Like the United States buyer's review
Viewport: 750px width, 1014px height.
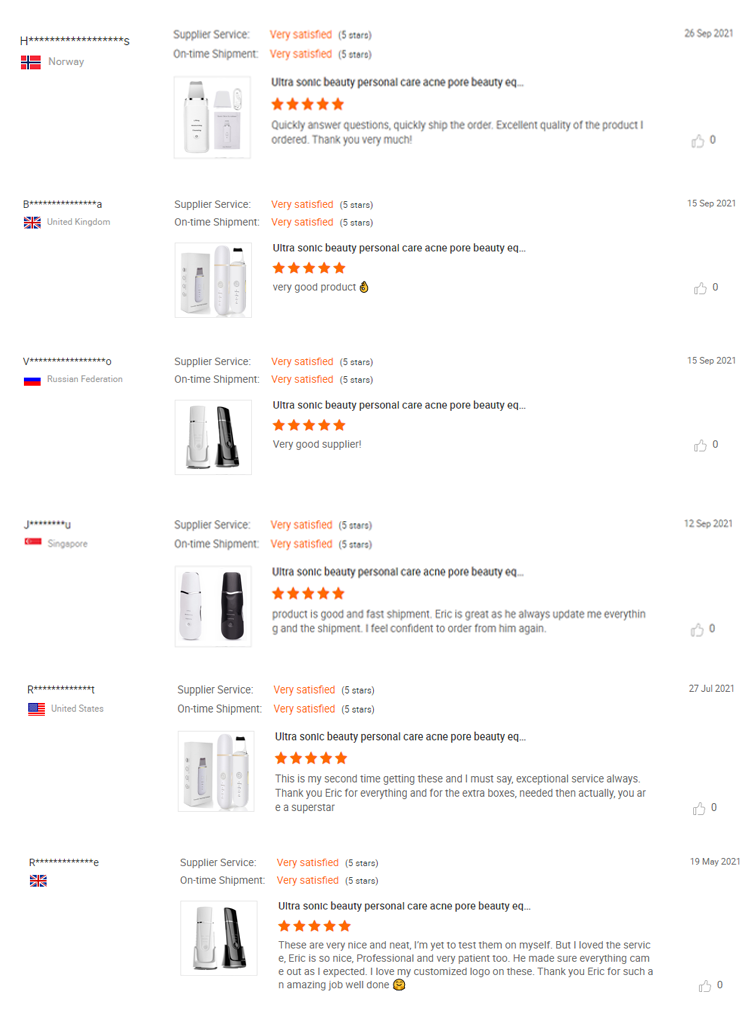coord(700,808)
